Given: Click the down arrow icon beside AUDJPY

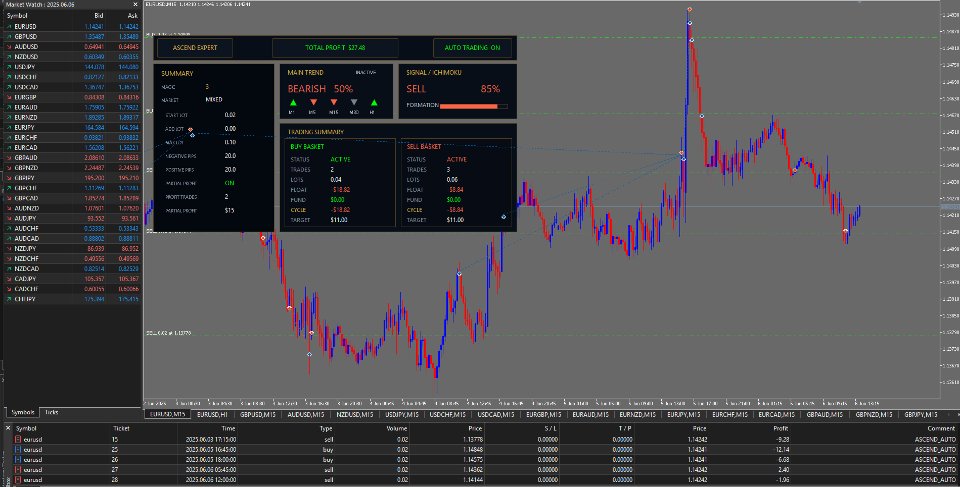Looking at the screenshot, I should pos(9,218).
